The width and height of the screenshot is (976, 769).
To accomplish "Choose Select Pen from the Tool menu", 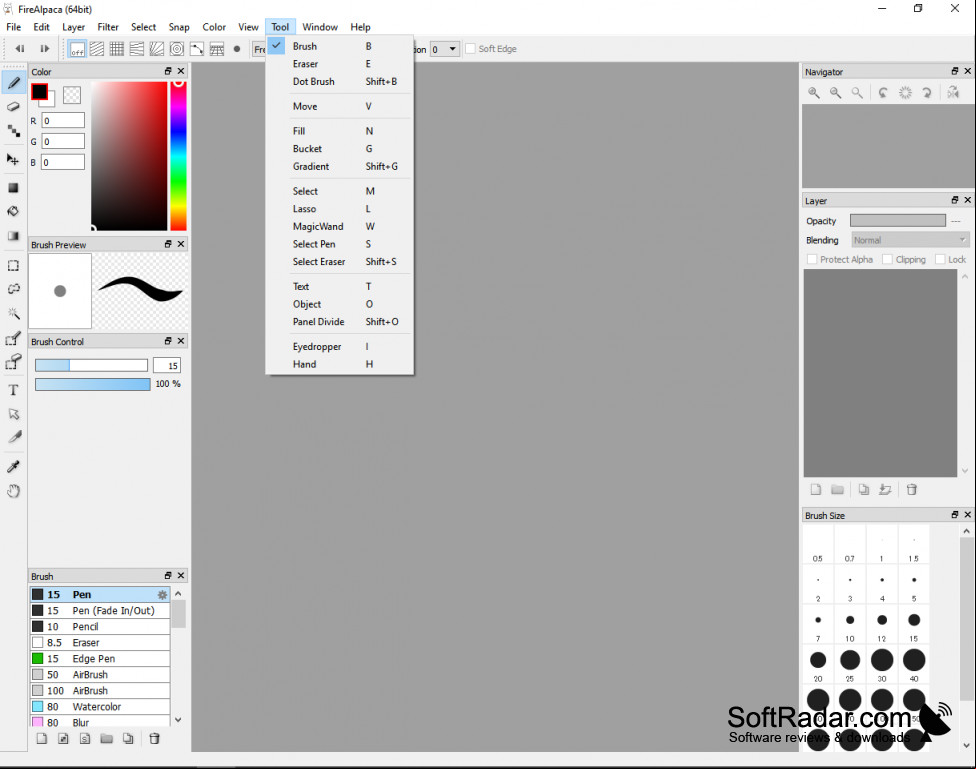I will 340,244.
